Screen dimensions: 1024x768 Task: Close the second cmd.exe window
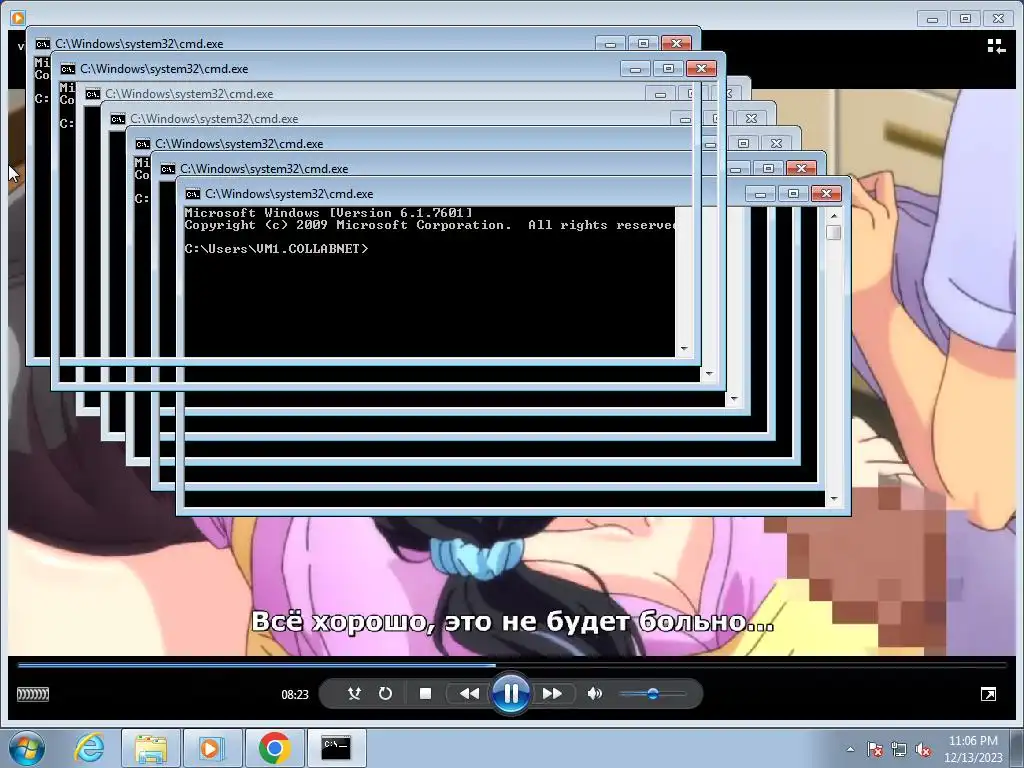coord(801,168)
